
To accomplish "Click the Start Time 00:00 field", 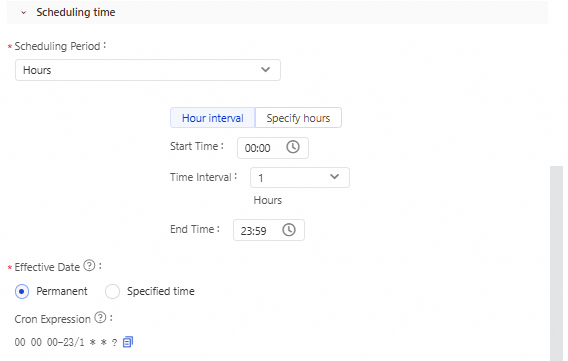I will (x=273, y=148).
